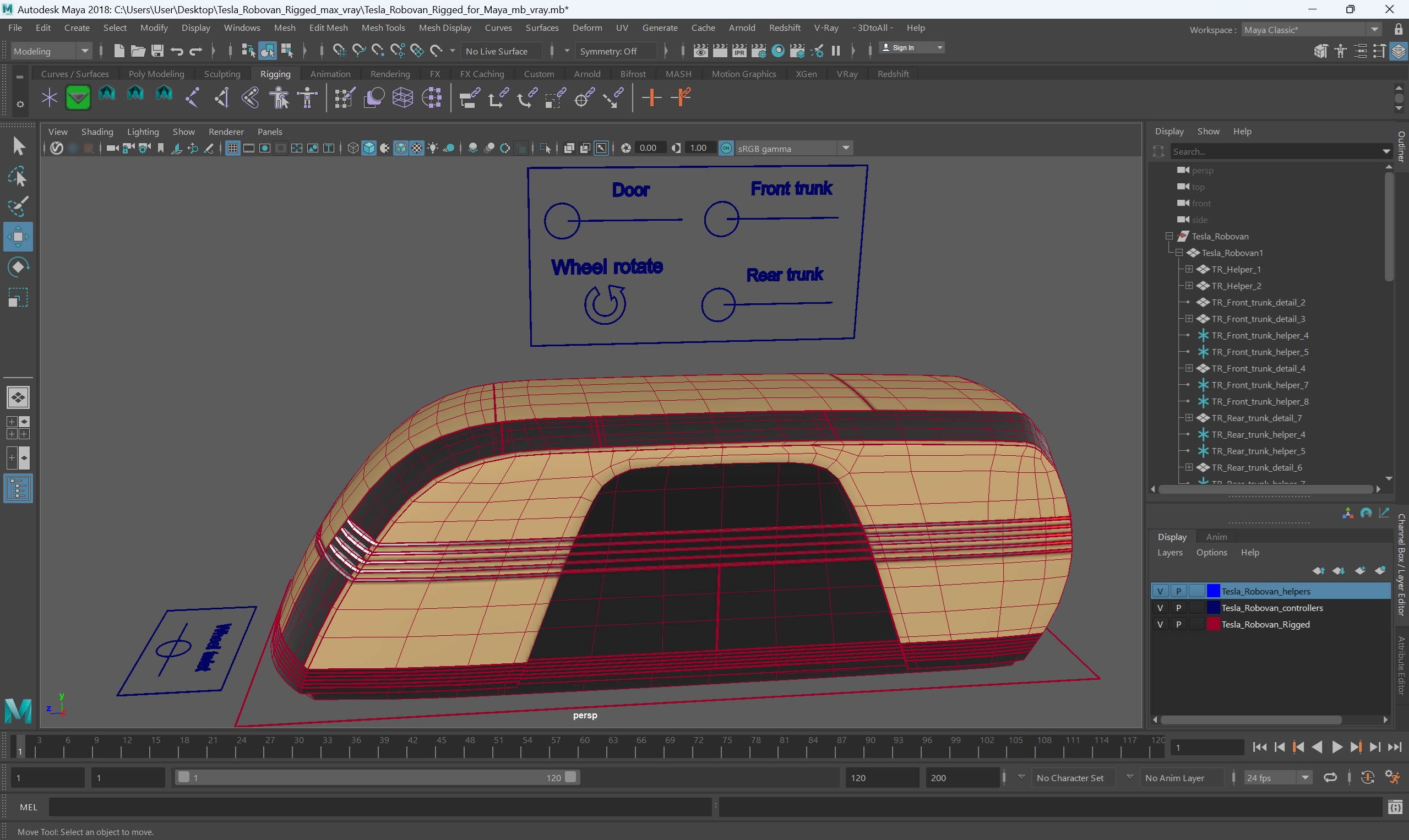
Task: Toggle visibility of Tesla_Robovan_helpers layer
Action: pyautogui.click(x=1160, y=591)
